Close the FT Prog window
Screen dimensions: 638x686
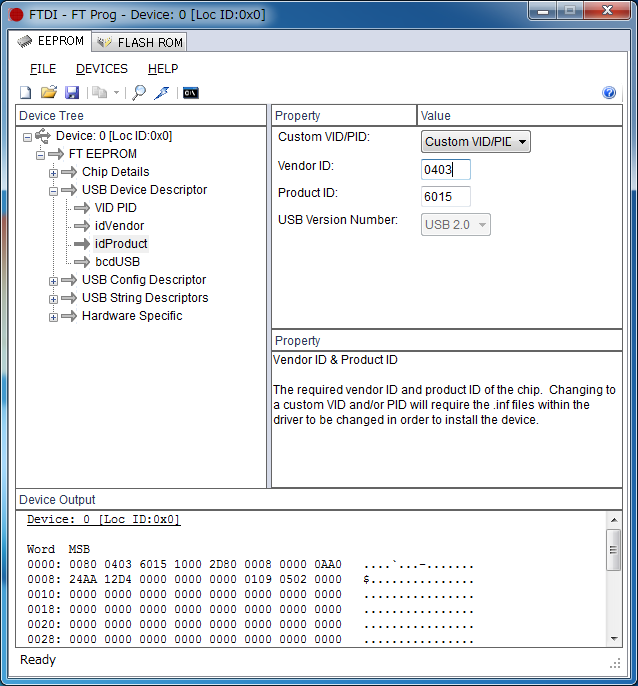[607, 10]
